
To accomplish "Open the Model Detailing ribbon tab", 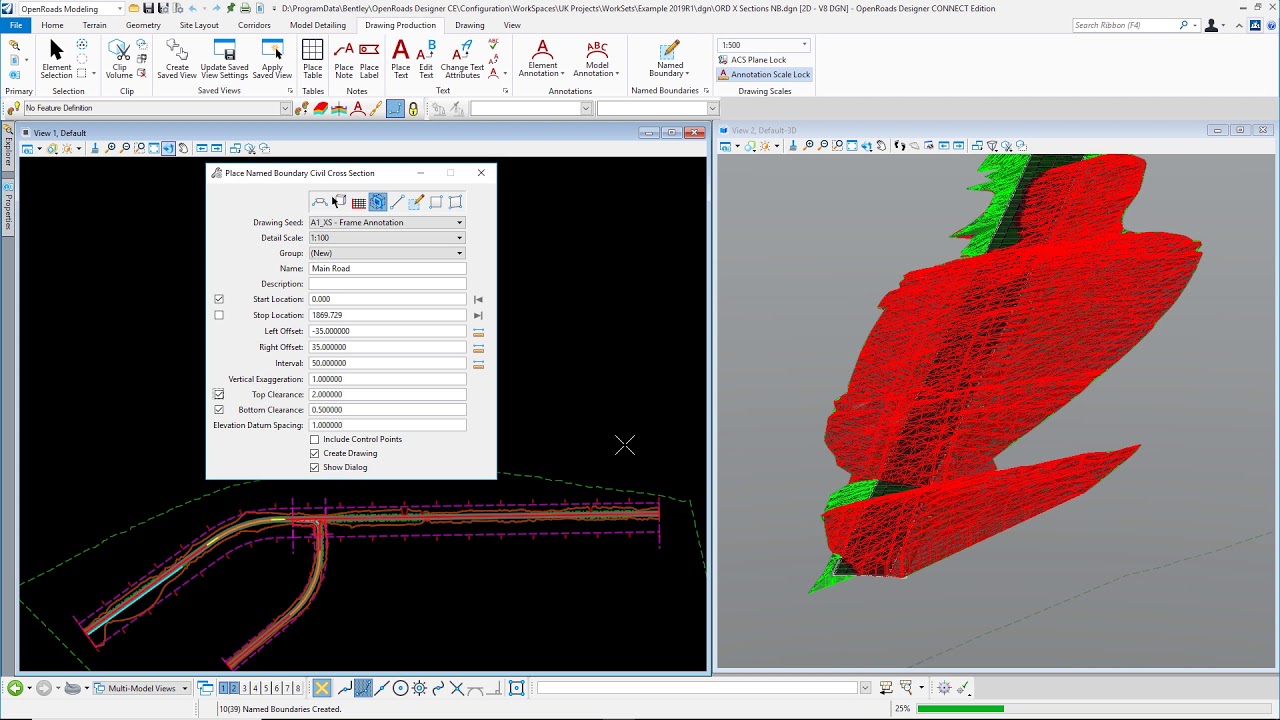I will point(318,25).
